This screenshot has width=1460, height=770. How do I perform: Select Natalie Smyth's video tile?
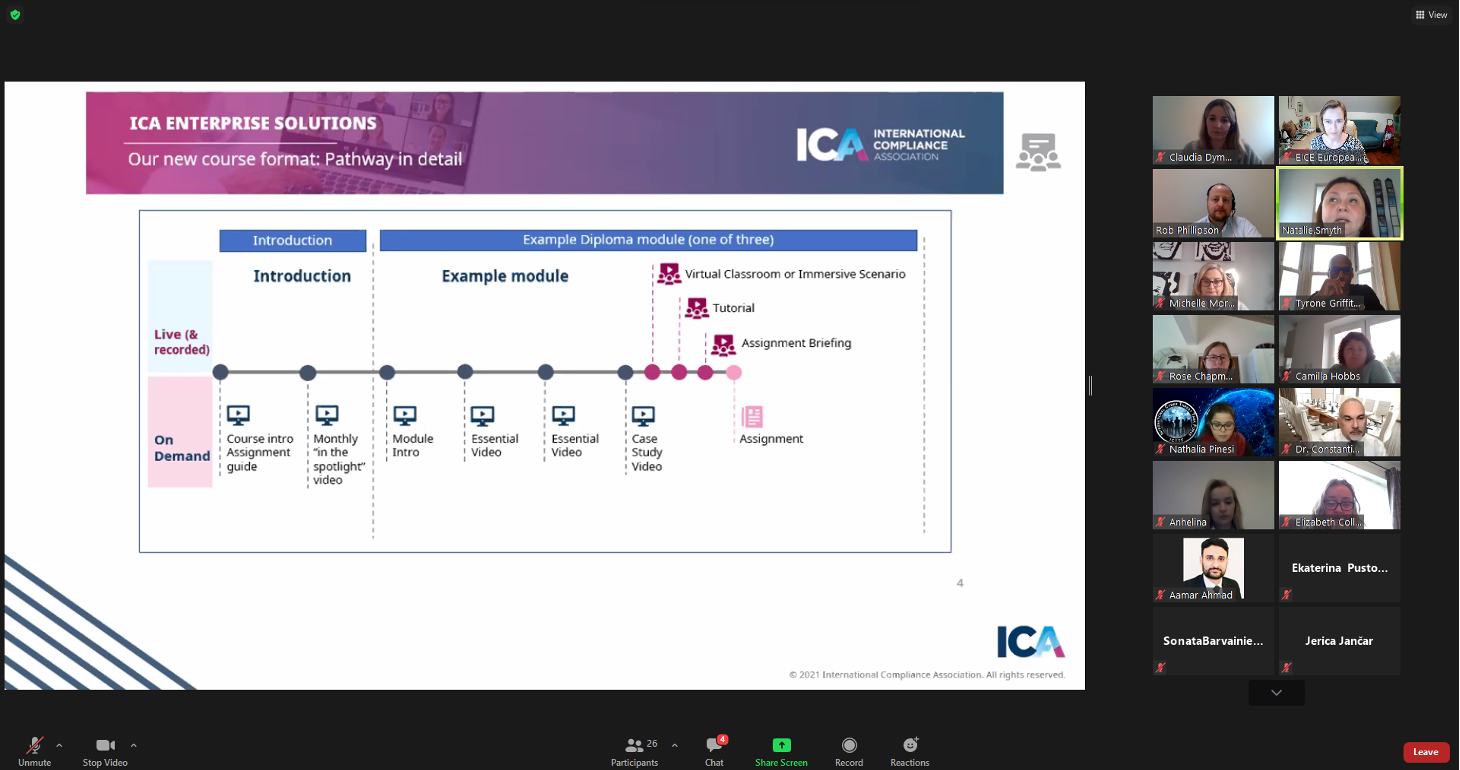click(1339, 202)
